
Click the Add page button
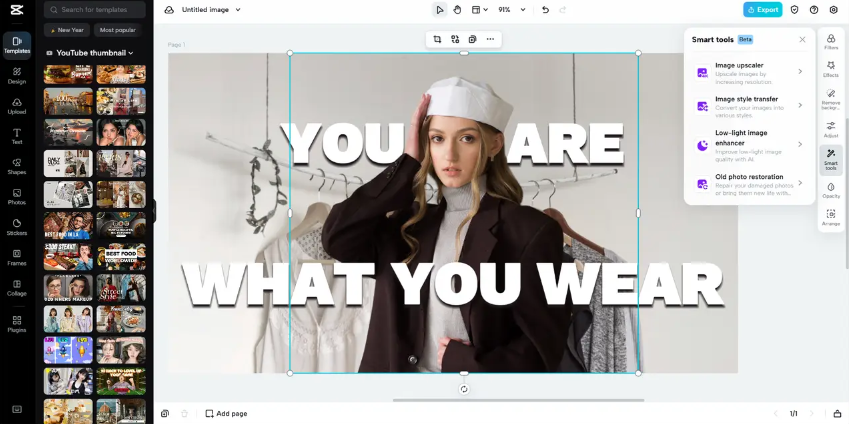pyautogui.click(x=226, y=414)
